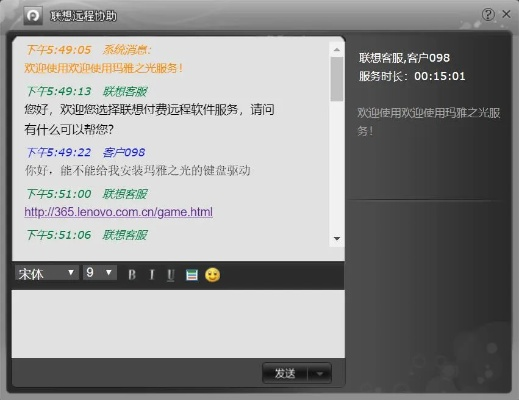Click the 服务时长 00:15:01 timer text

pyautogui.click(x=412, y=76)
